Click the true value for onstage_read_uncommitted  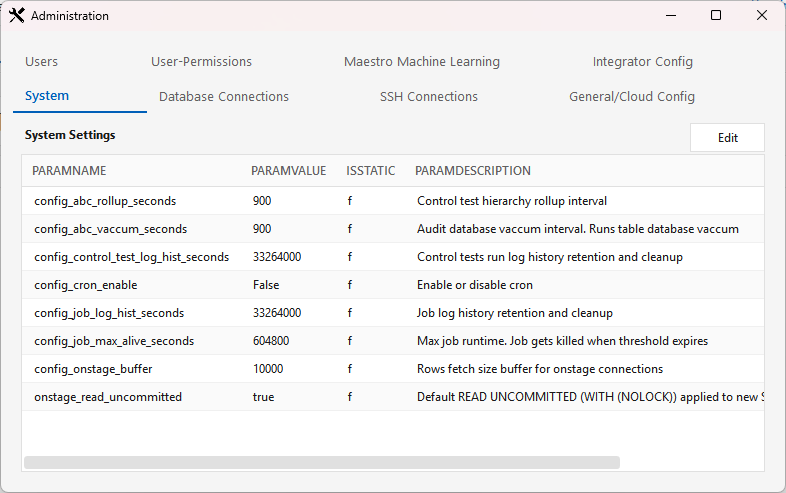pyautogui.click(x=263, y=397)
